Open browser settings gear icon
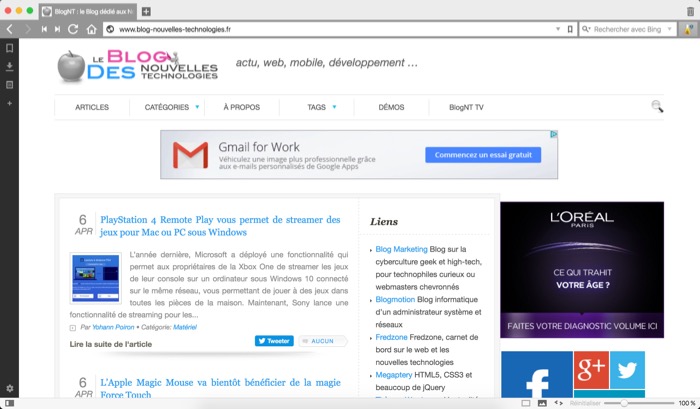This screenshot has height=409, width=700. coord(9,388)
